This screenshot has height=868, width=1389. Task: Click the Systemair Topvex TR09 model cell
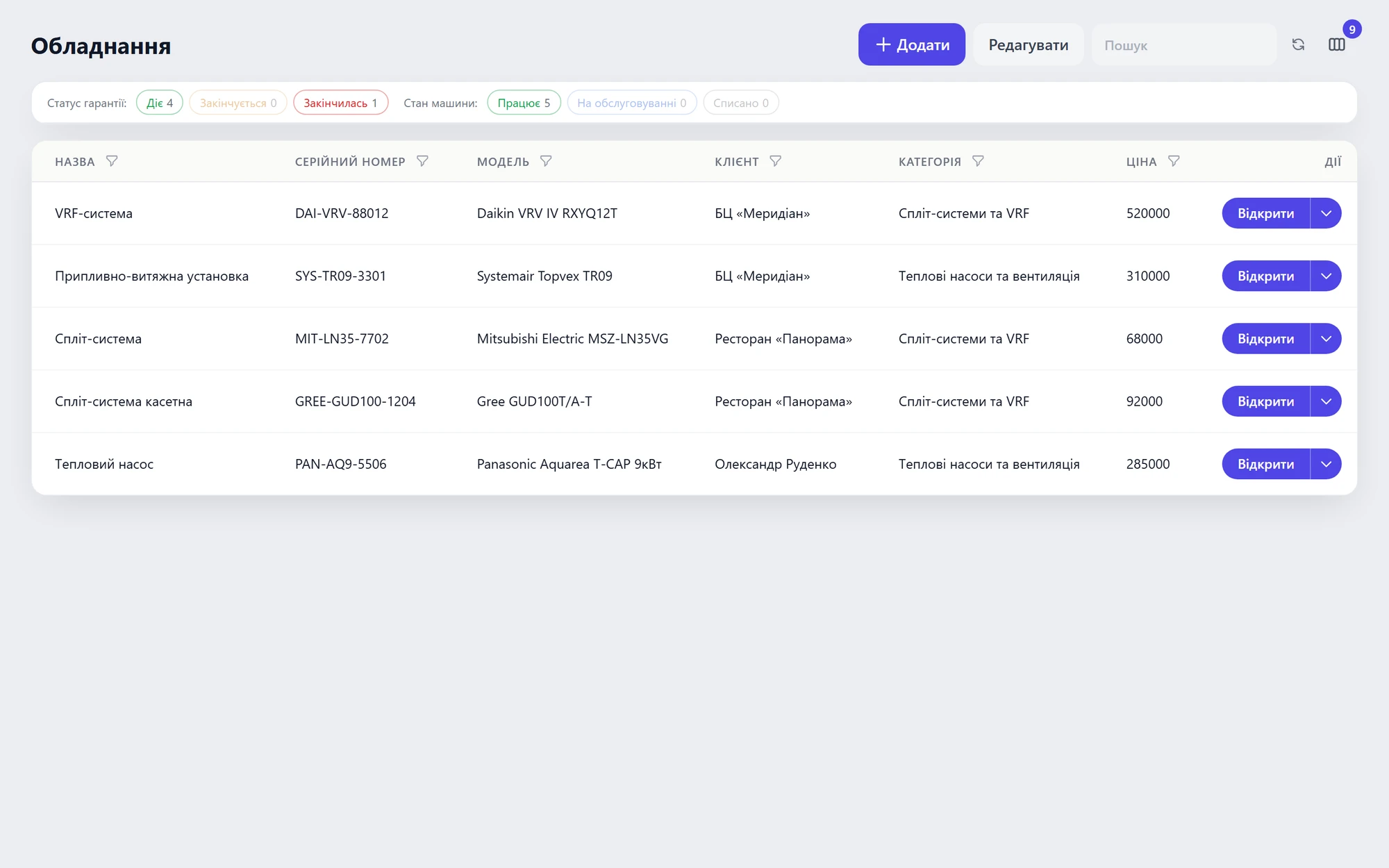pos(544,276)
